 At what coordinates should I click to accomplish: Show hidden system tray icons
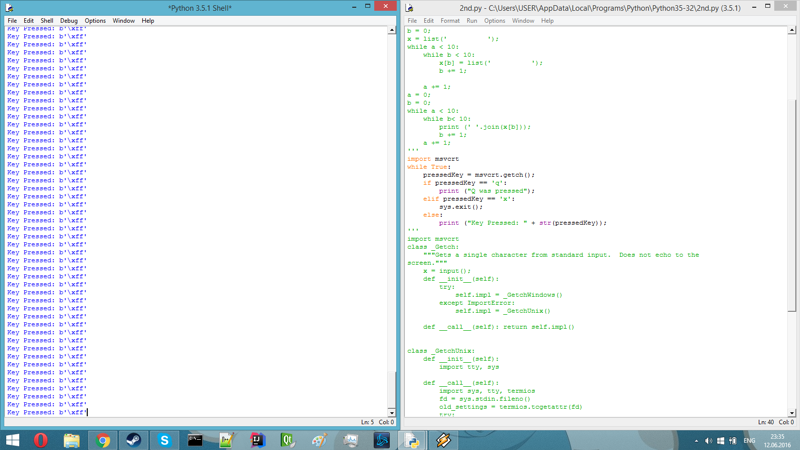pos(696,441)
